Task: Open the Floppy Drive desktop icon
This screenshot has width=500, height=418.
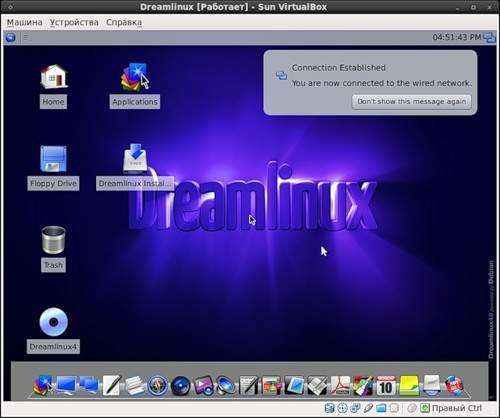Action: tap(53, 159)
